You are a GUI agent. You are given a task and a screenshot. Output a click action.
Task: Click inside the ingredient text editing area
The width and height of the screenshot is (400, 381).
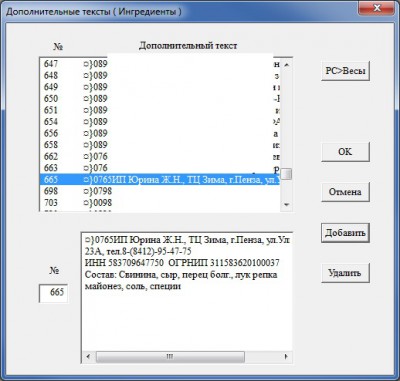[187, 291]
